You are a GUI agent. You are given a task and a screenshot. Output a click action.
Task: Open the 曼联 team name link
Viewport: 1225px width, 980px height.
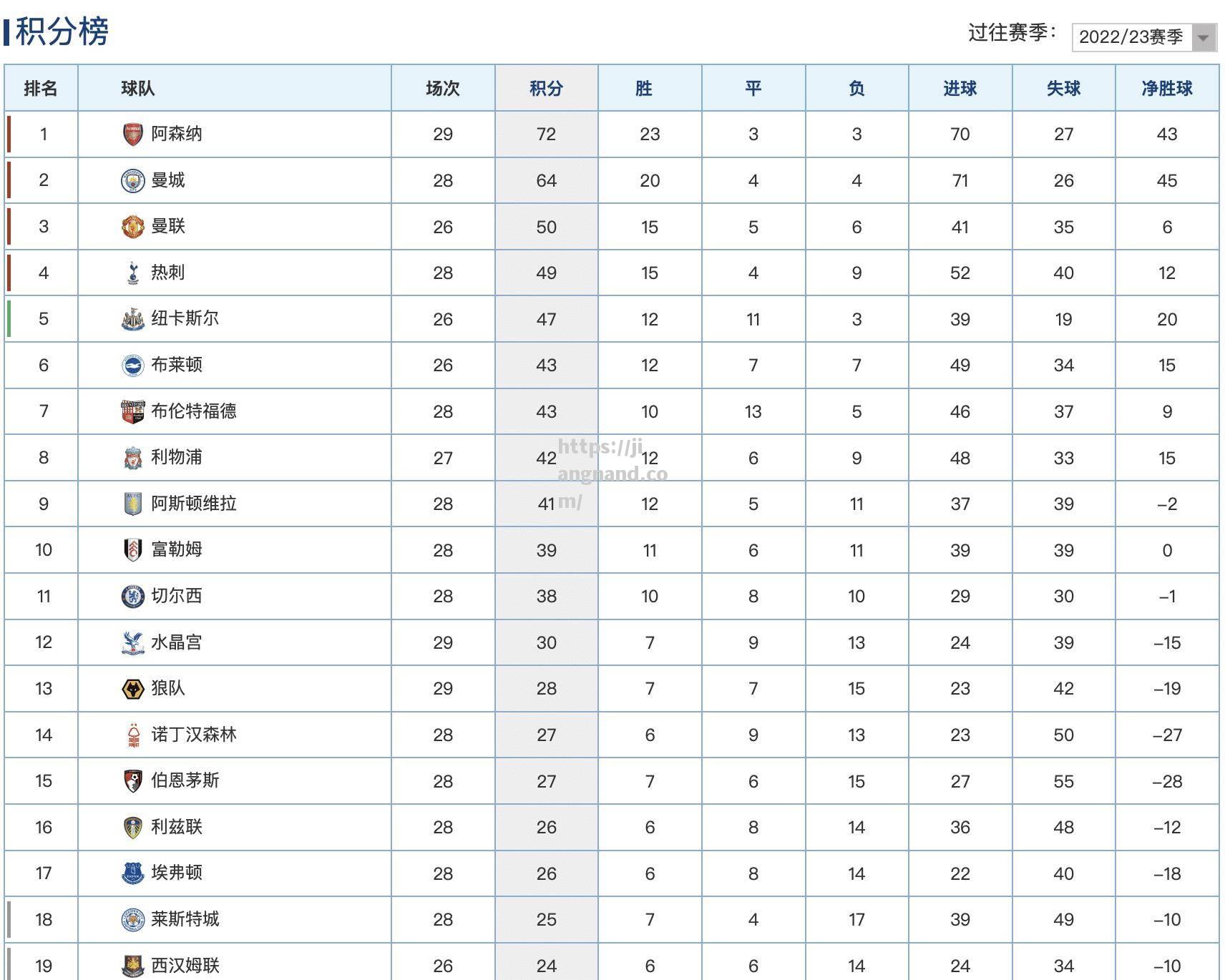[168, 226]
